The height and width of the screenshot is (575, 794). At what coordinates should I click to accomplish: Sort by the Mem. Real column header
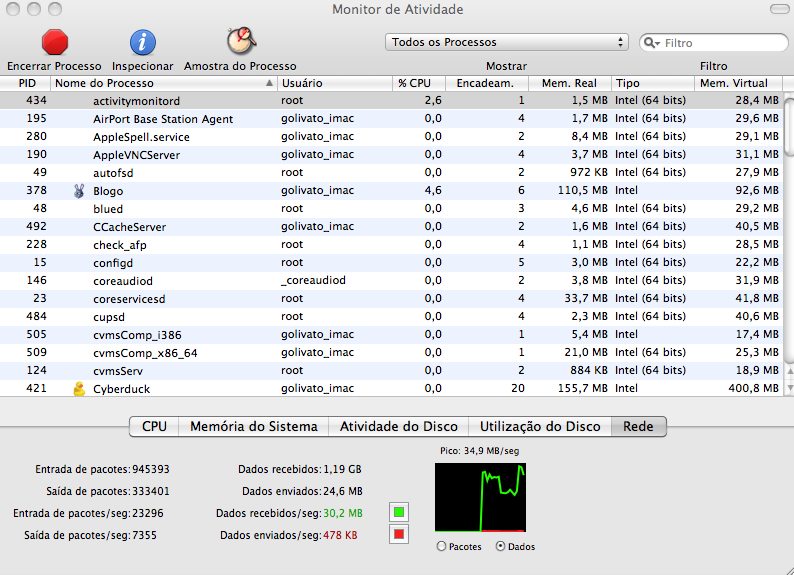570,83
